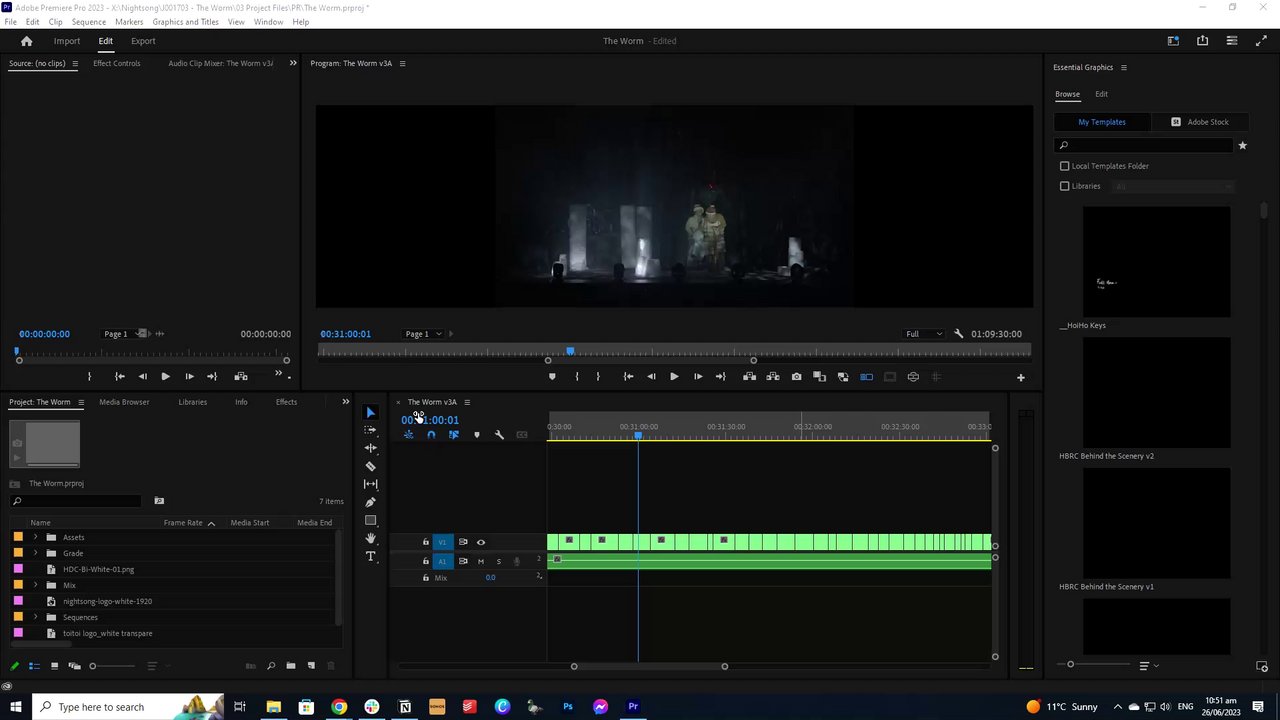Pick the Pen tool
1280x720 pixels.
(x=370, y=502)
